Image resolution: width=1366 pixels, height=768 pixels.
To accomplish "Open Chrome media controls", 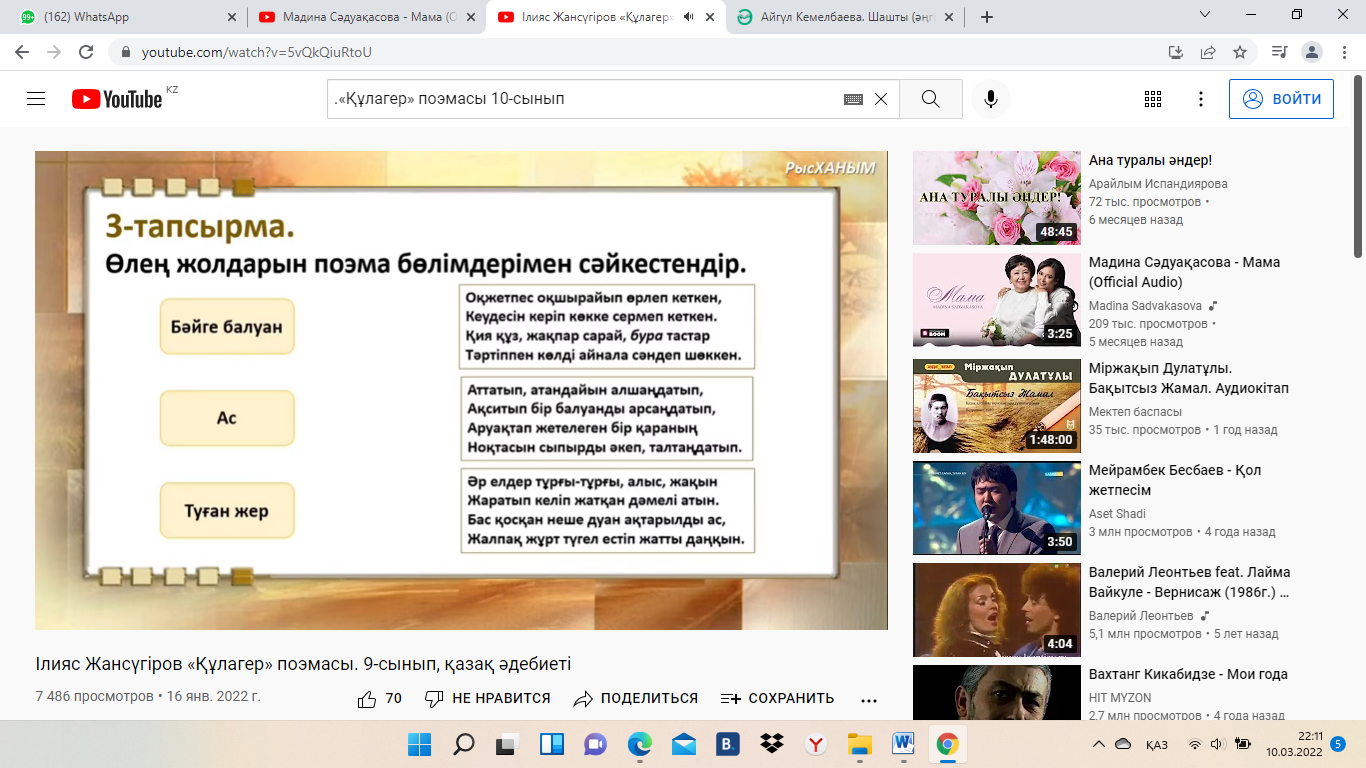I will [x=1279, y=52].
